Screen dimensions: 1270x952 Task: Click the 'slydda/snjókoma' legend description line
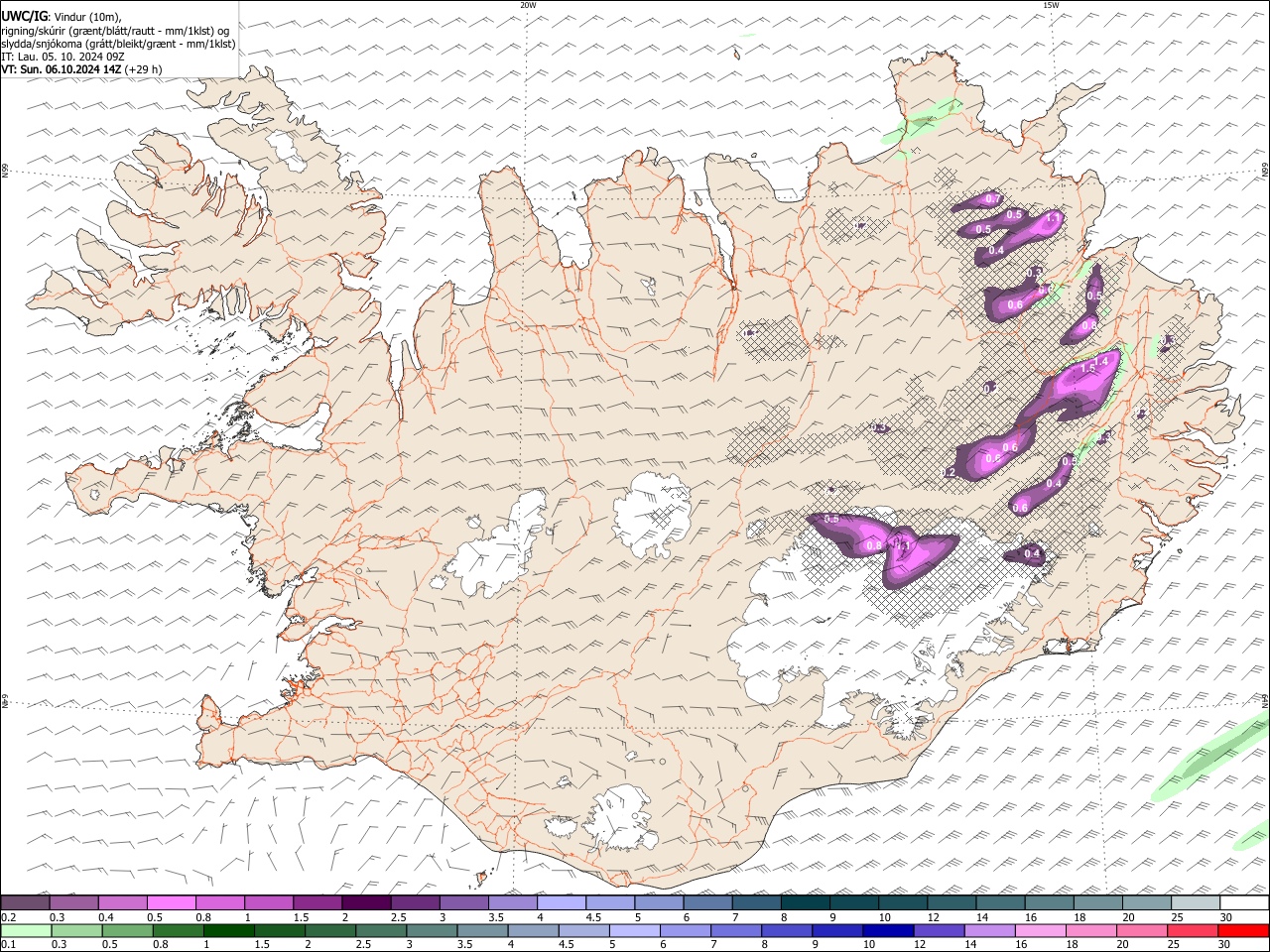pos(118,44)
